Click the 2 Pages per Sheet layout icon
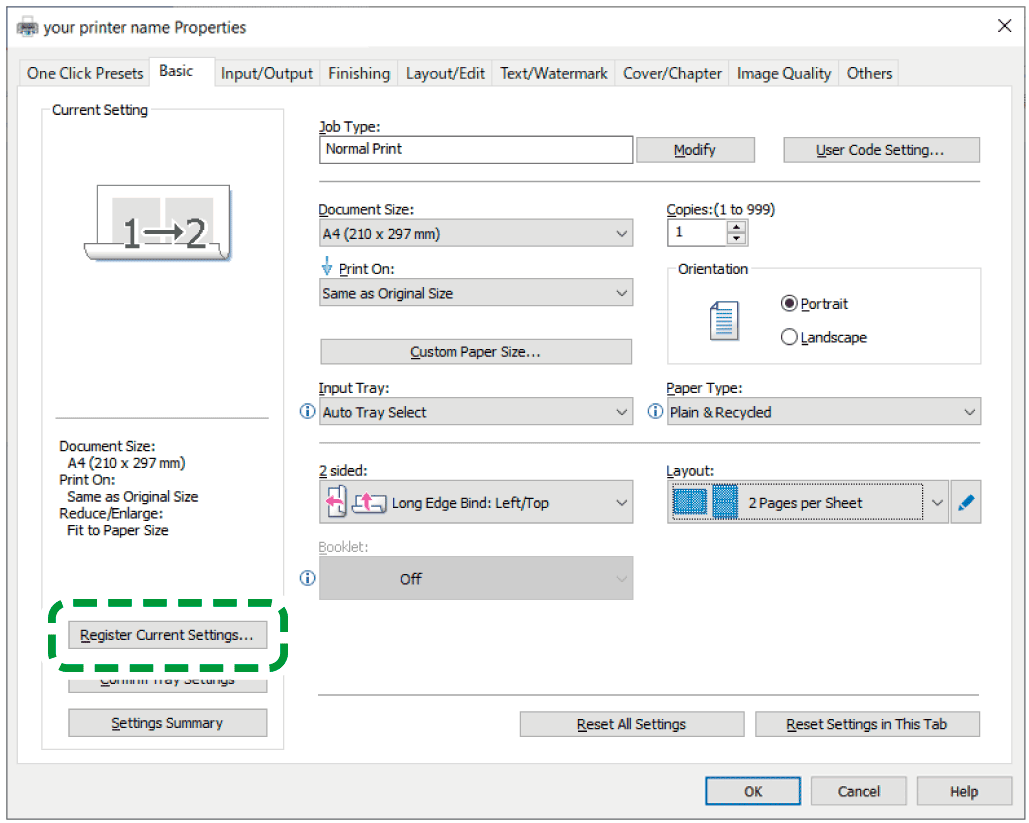The width and height of the screenshot is (1029, 823). pyautogui.click(x=706, y=503)
